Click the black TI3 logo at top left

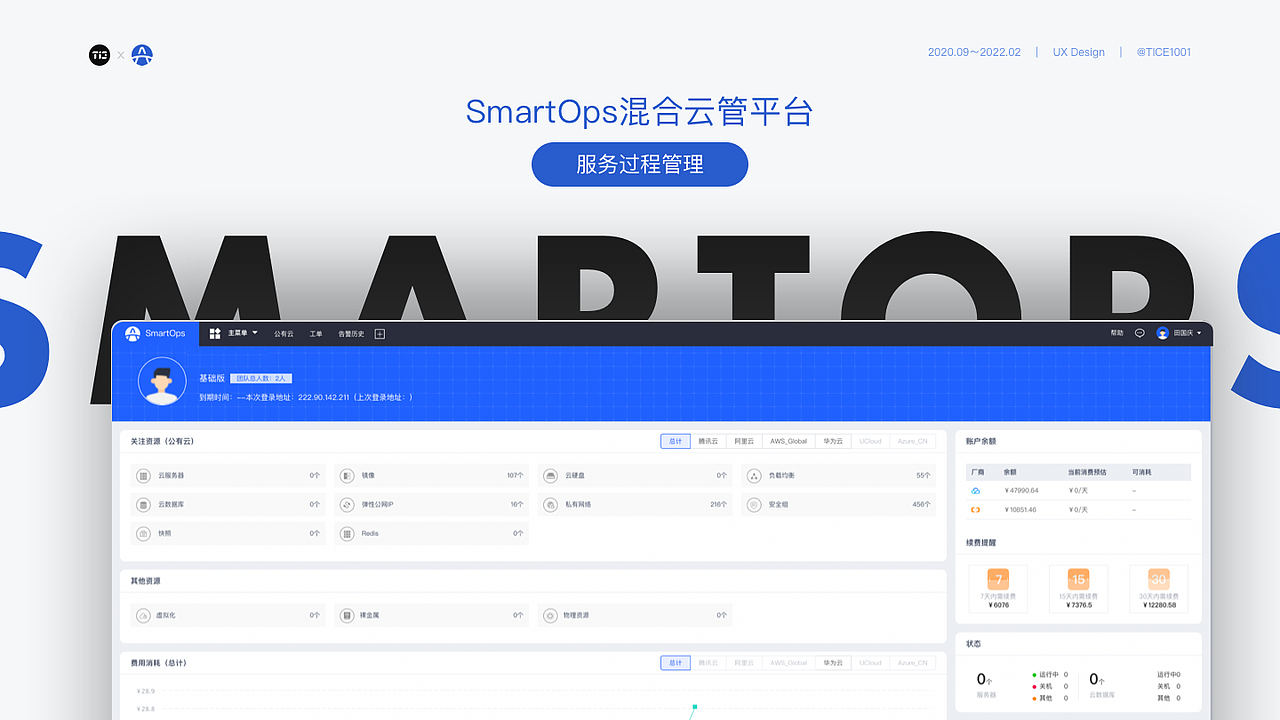click(x=99, y=55)
